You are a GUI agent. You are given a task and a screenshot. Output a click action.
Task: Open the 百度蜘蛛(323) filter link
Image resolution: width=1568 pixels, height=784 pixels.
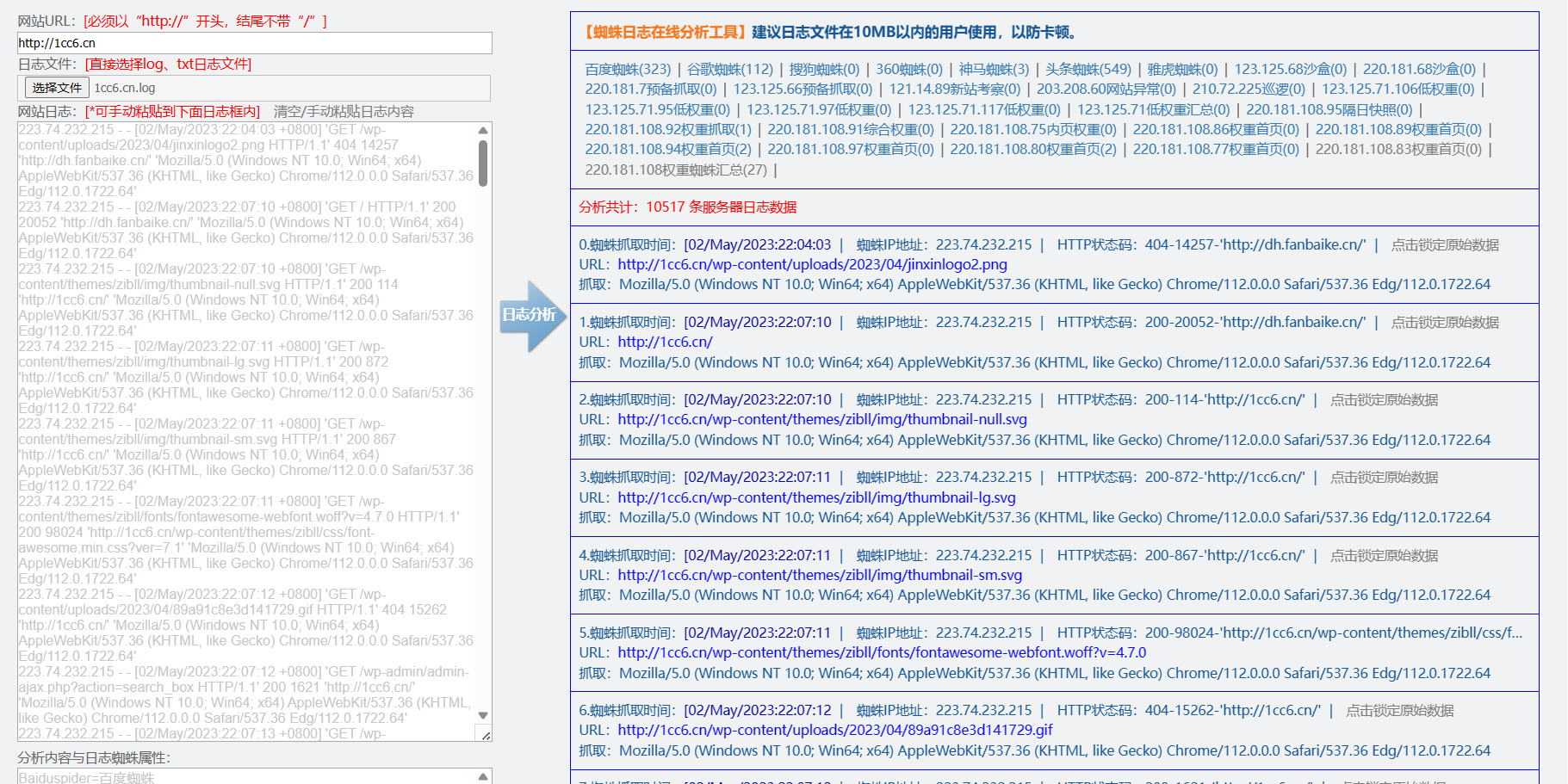click(x=627, y=69)
